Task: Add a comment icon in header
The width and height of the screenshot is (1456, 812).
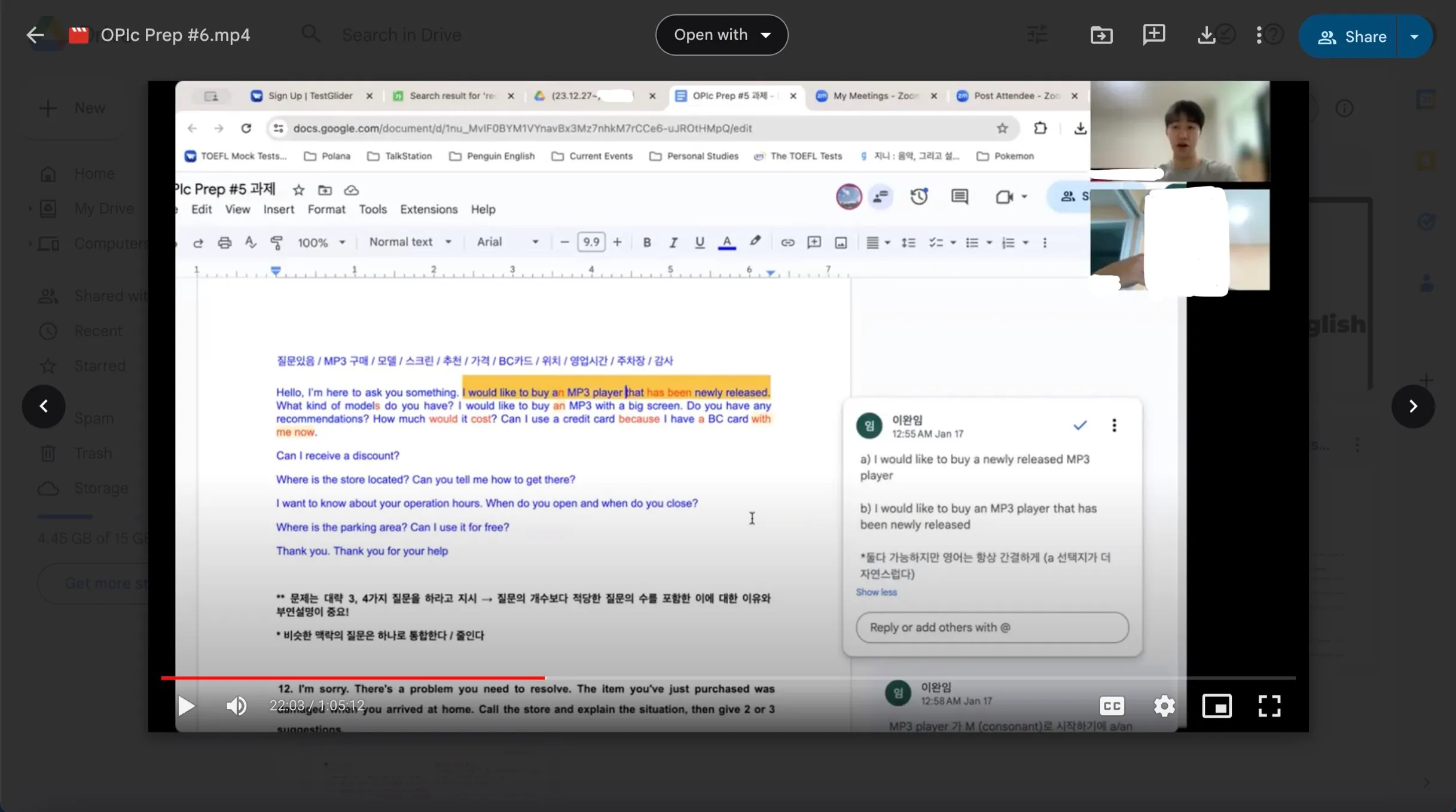Action: click(1153, 35)
